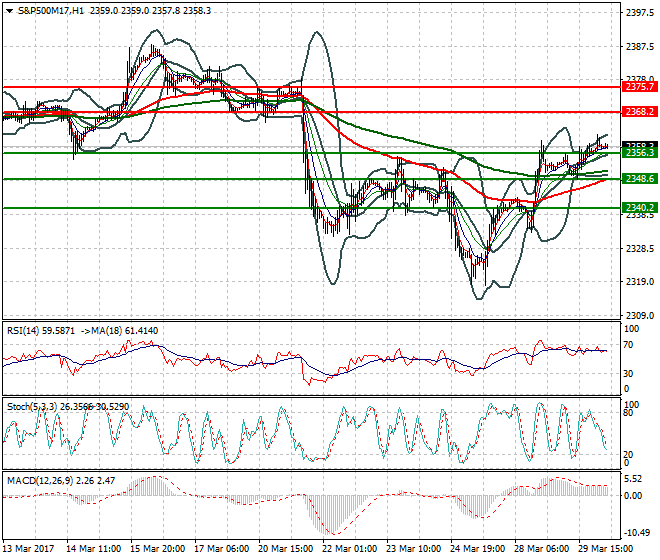
Task: Click the 2328.5 price scale value
Action: click(x=640, y=248)
